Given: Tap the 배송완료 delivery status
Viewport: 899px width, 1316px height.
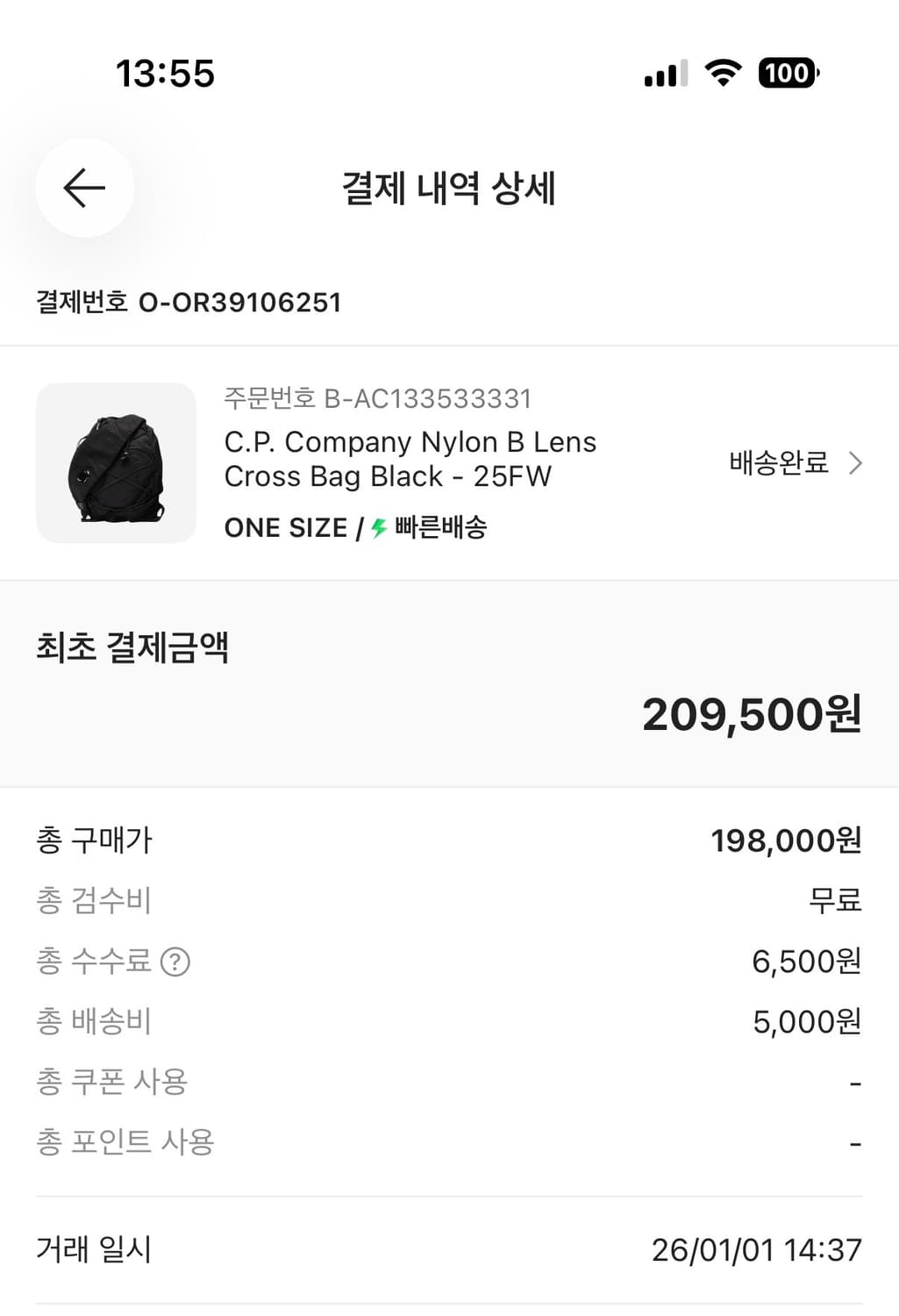Looking at the screenshot, I should pyautogui.click(x=779, y=462).
